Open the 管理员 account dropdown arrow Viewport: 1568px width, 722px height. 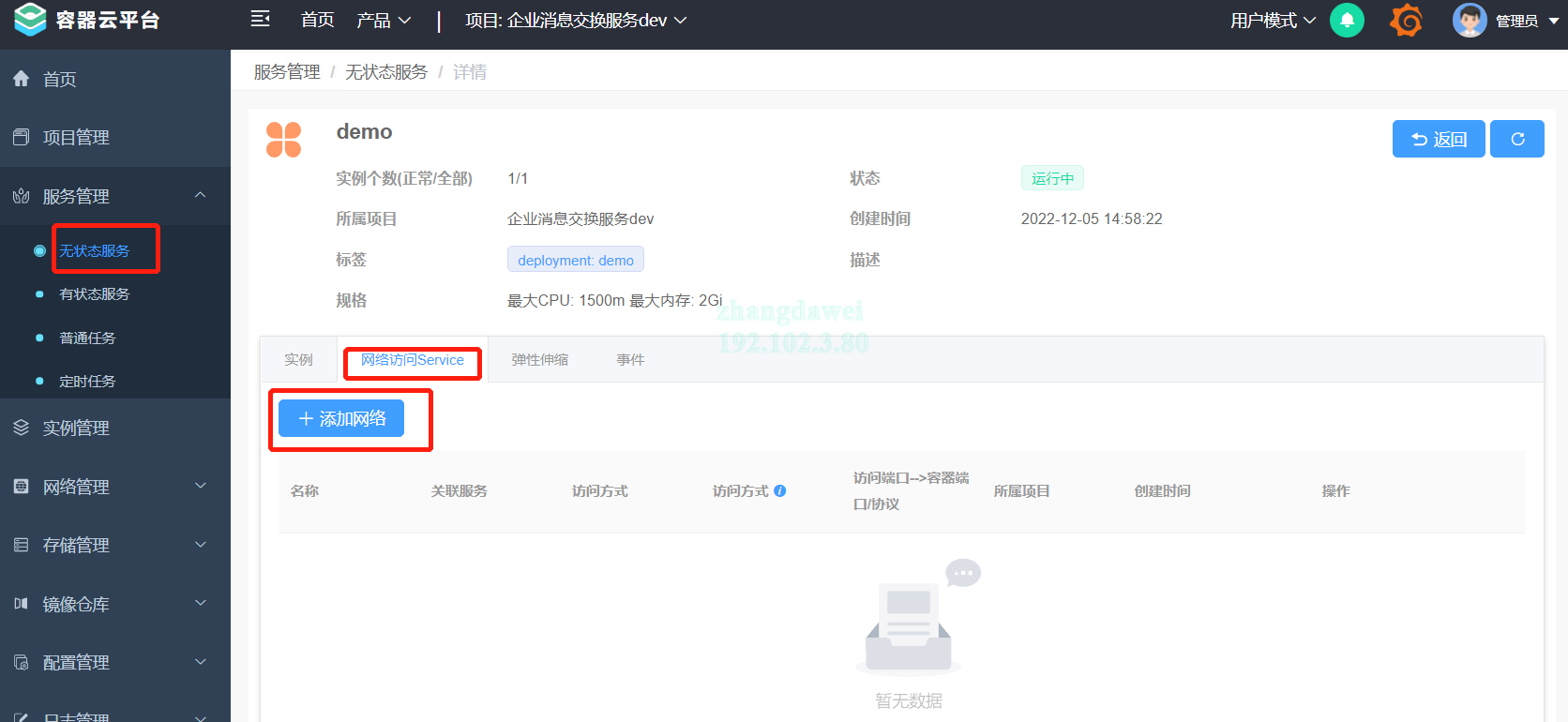(x=1553, y=21)
